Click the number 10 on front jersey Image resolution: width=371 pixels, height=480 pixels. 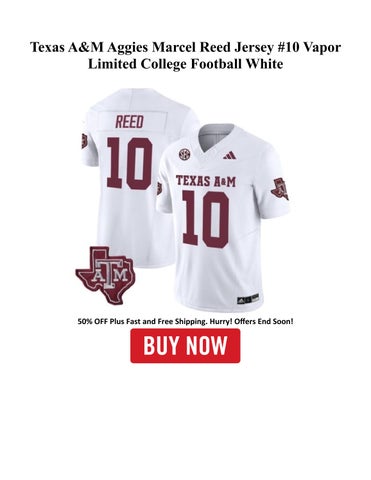point(206,219)
